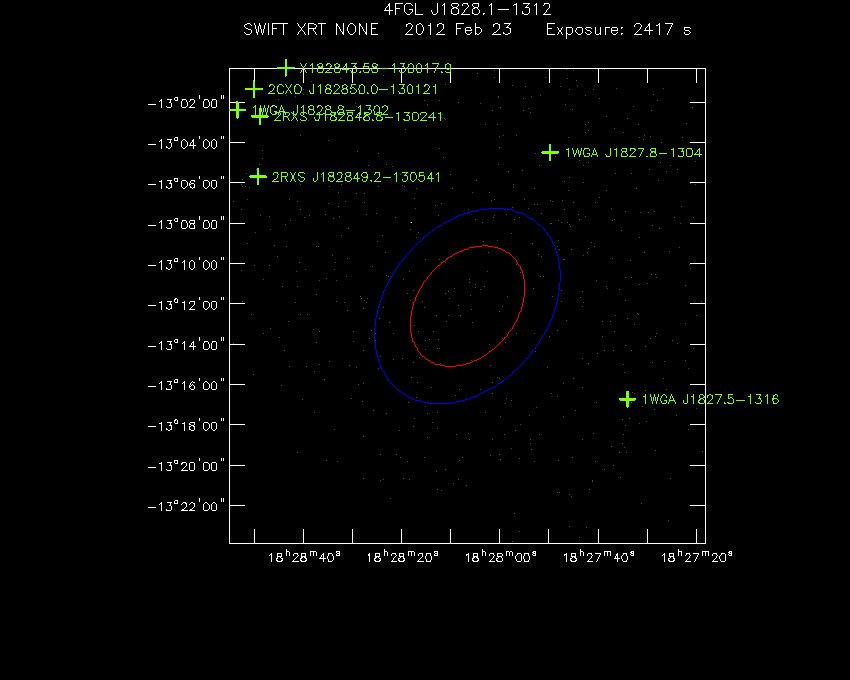Click the cross marker for 1WGA J1827.5-1316
The width and height of the screenshot is (850, 680).
627,400
